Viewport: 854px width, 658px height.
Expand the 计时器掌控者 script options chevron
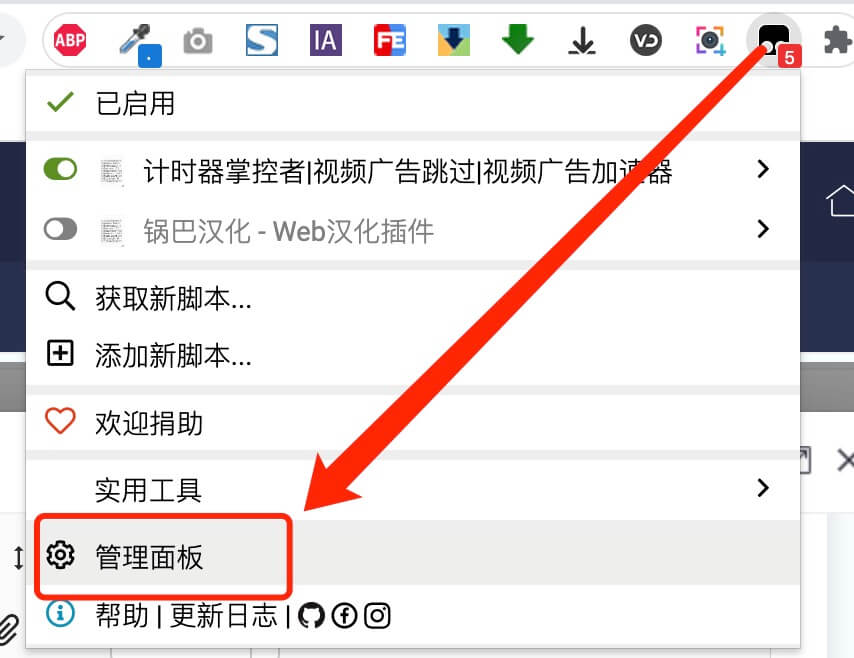[x=763, y=169]
